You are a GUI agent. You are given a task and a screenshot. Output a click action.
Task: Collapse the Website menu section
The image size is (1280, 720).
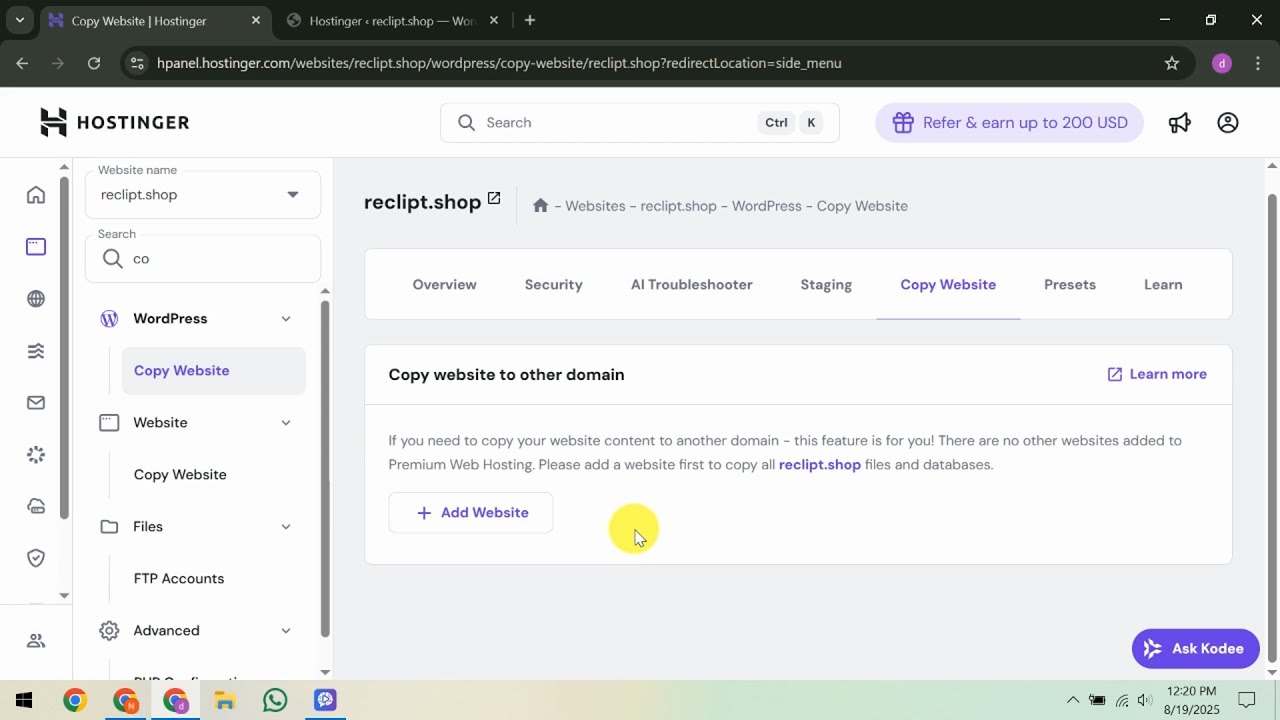click(286, 423)
